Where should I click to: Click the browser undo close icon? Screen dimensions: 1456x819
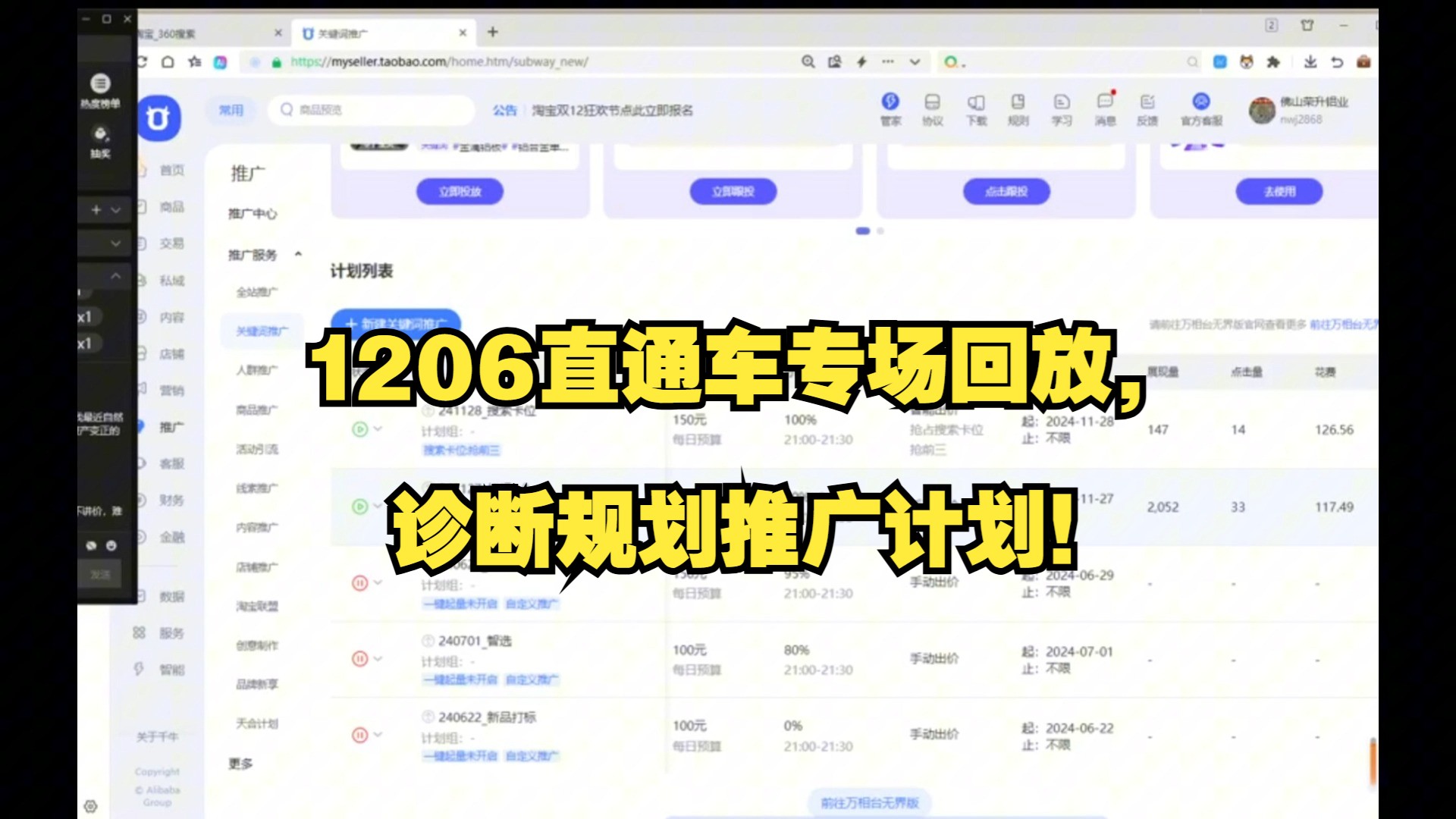tap(1337, 62)
